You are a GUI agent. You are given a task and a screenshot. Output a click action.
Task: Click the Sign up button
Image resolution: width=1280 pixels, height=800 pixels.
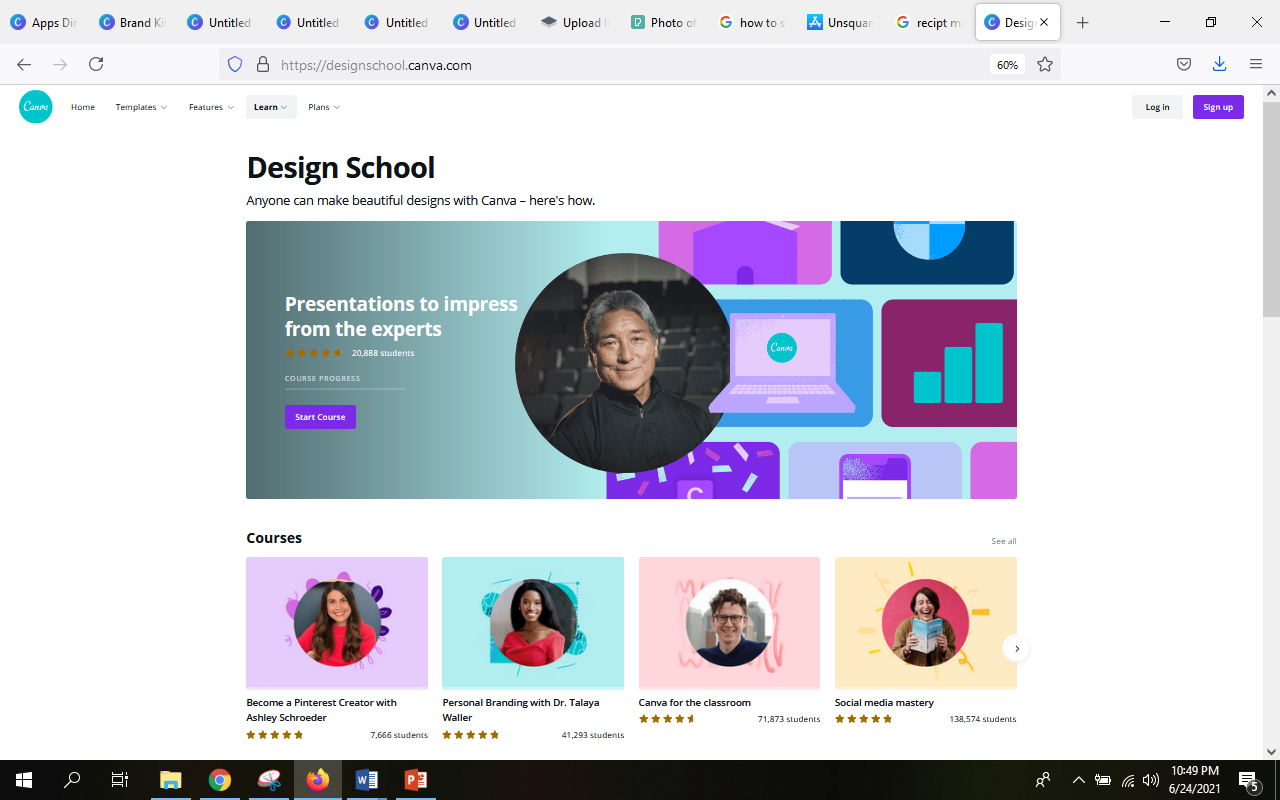click(1218, 107)
